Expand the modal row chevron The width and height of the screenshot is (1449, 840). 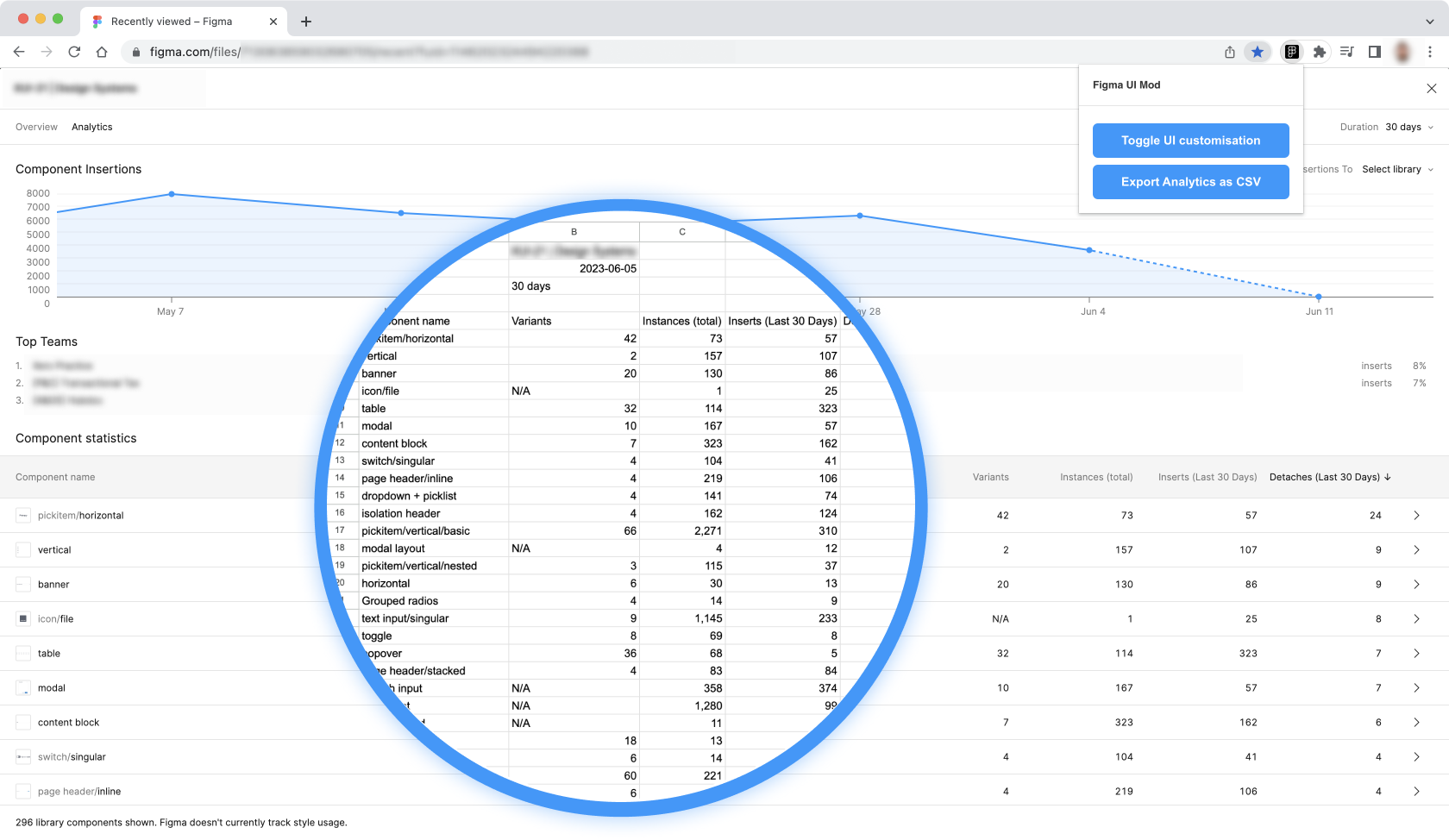click(x=1416, y=688)
